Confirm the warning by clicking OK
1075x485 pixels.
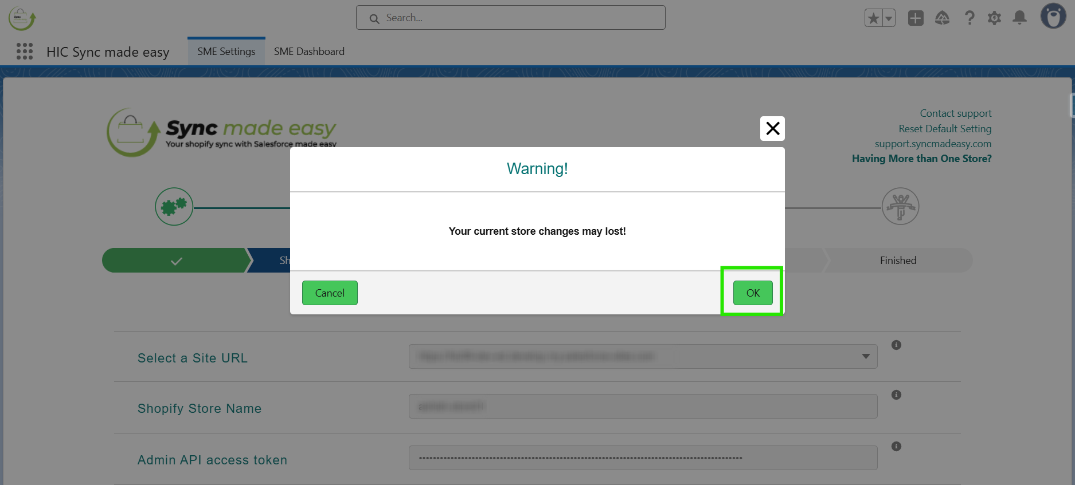coord(753,293)
